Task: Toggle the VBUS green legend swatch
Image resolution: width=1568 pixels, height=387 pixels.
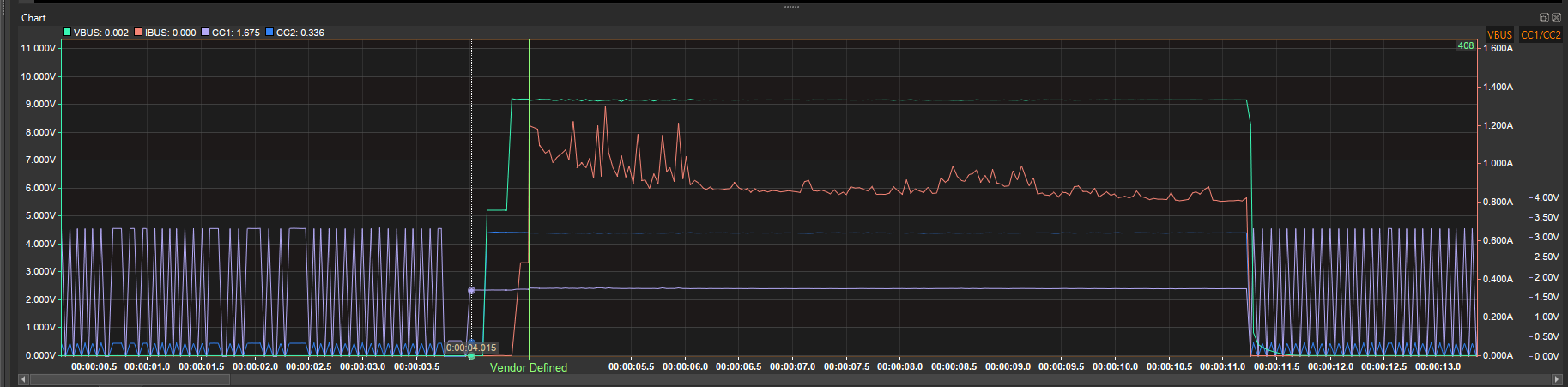Action: pyautogui.click(x=67, y=33)
